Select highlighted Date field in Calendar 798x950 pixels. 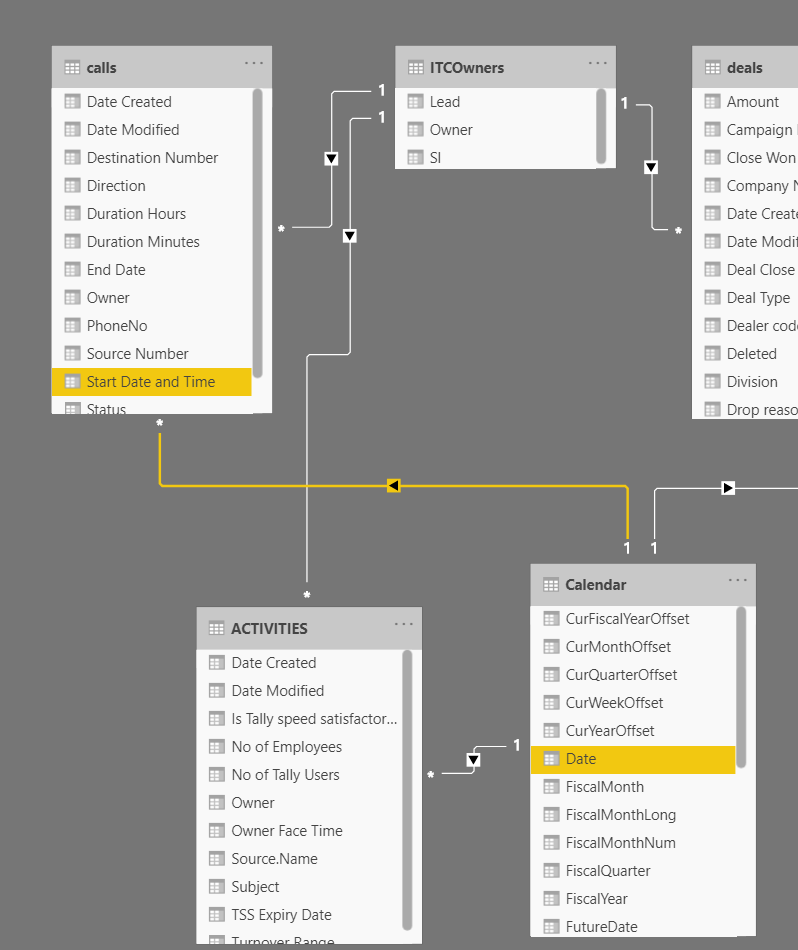pos(633,759)
